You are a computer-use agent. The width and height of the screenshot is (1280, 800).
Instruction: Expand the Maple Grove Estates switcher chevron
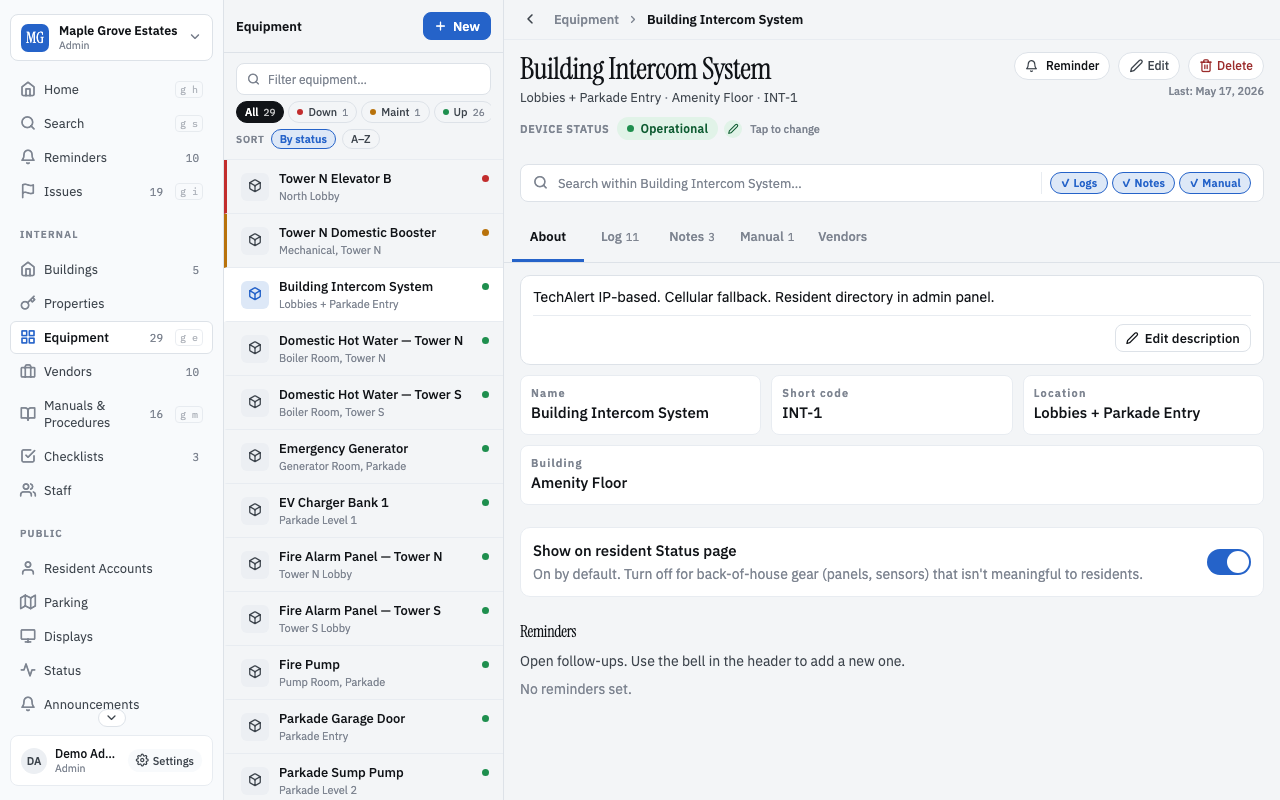194,38
